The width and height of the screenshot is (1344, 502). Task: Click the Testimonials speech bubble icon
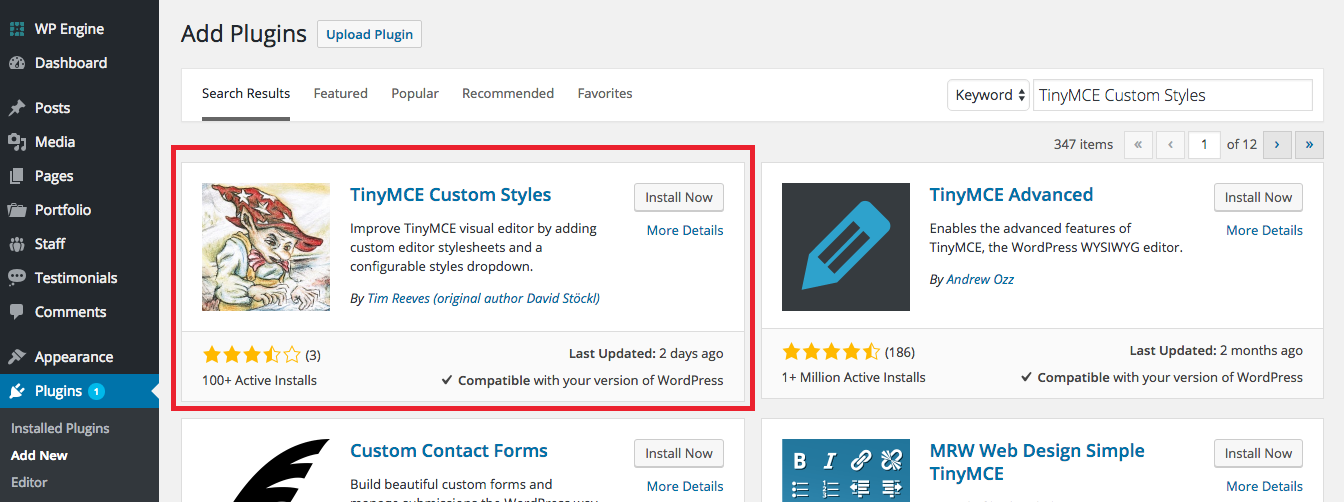click(x=17, y=278)
